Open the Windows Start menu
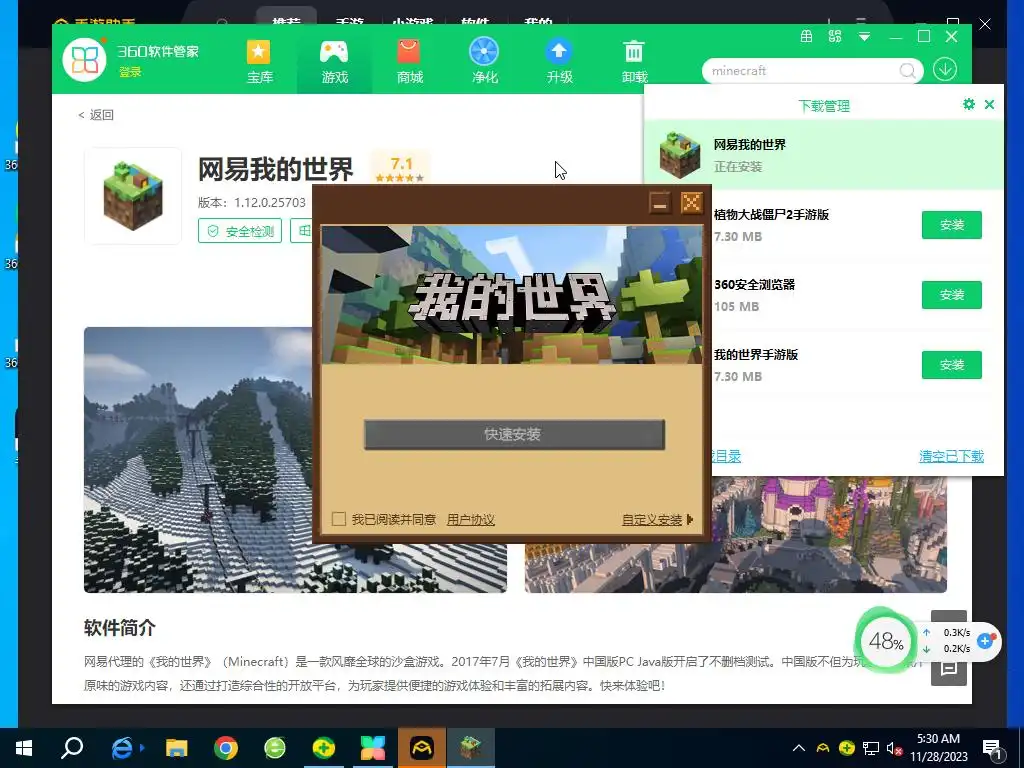1024x768 pixels. point(24,748)
